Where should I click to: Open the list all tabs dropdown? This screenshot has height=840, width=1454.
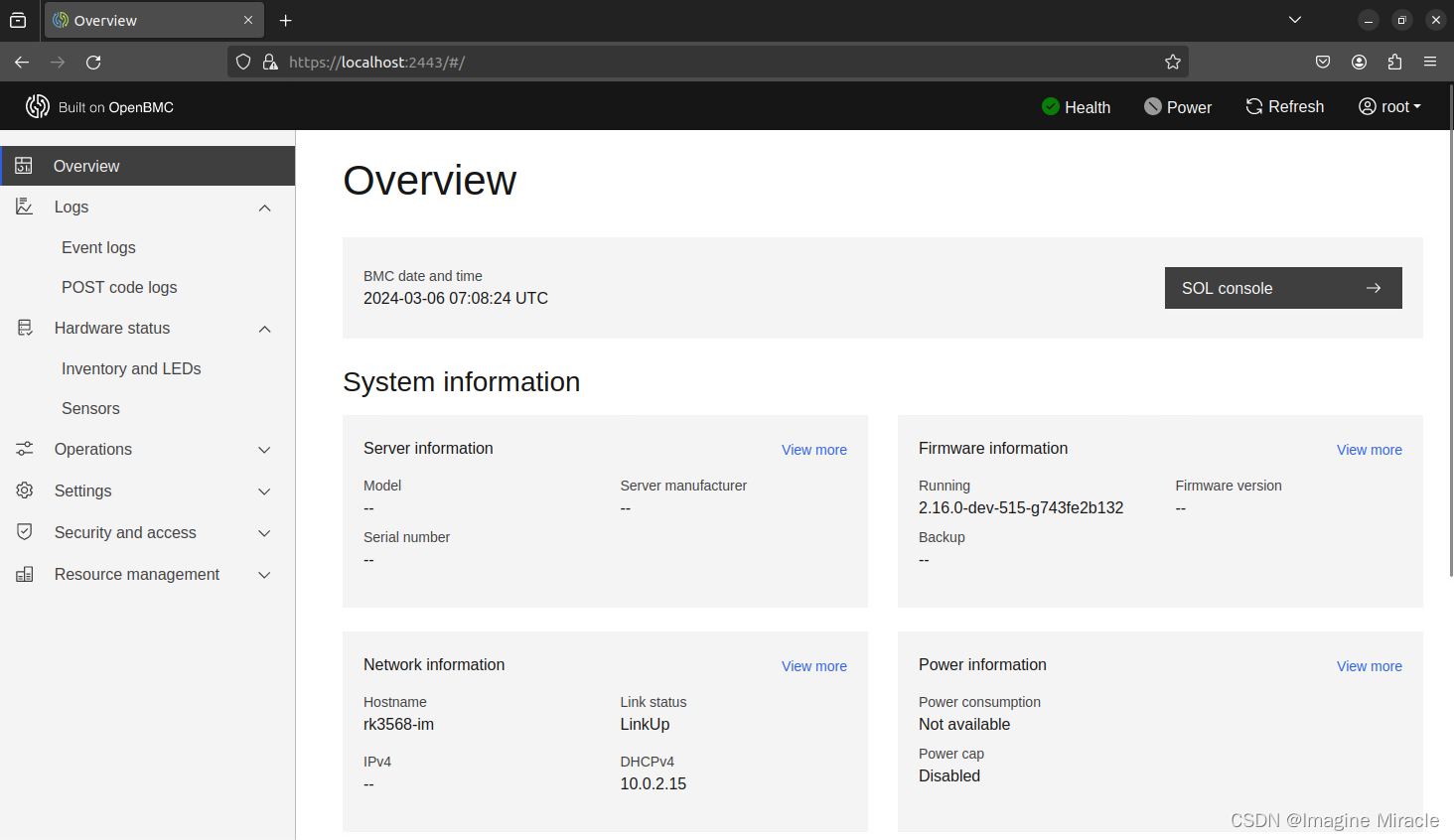pyautogui.click(x=1295, y=20)
